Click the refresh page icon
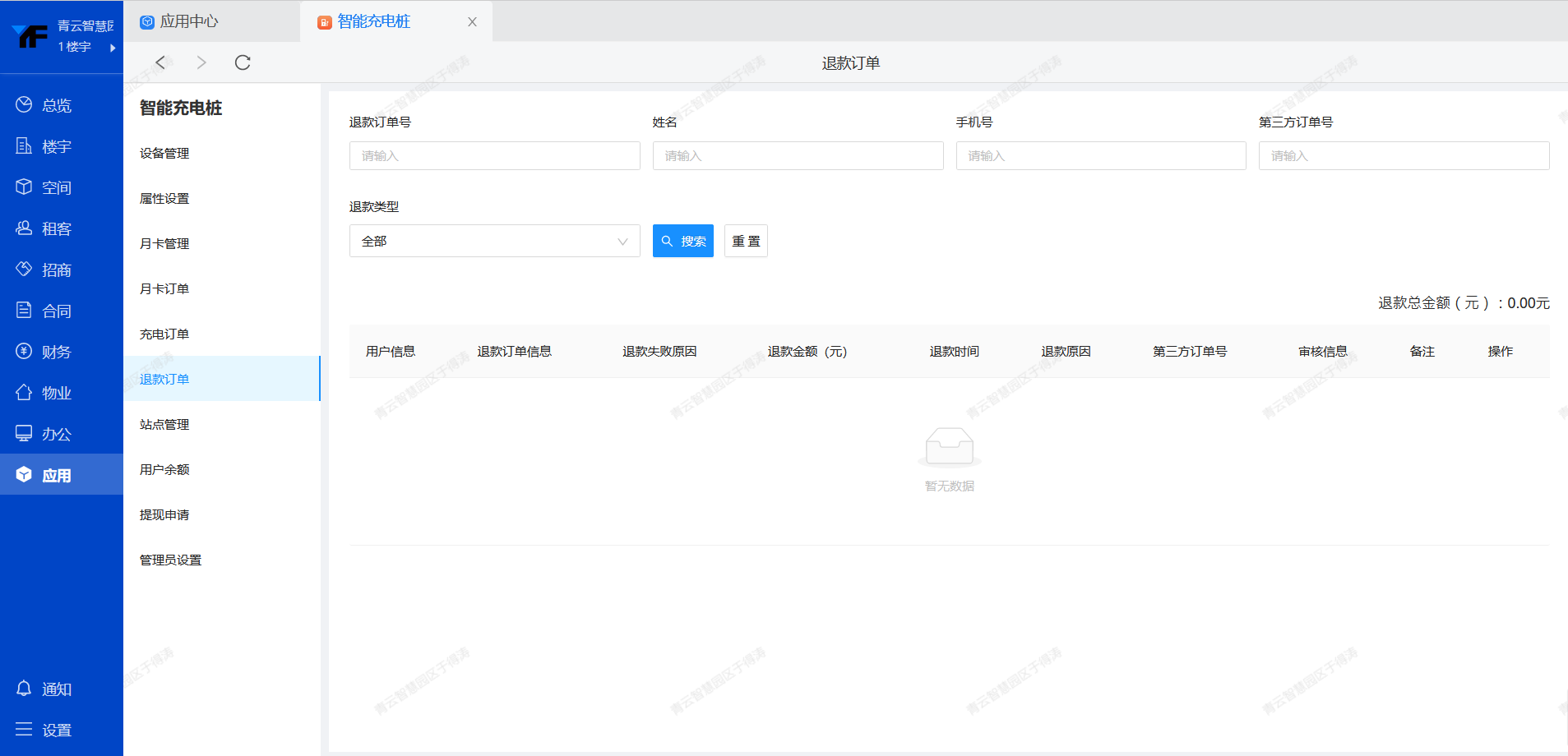This screenshot has height=756, width=1568. point(243,62)
